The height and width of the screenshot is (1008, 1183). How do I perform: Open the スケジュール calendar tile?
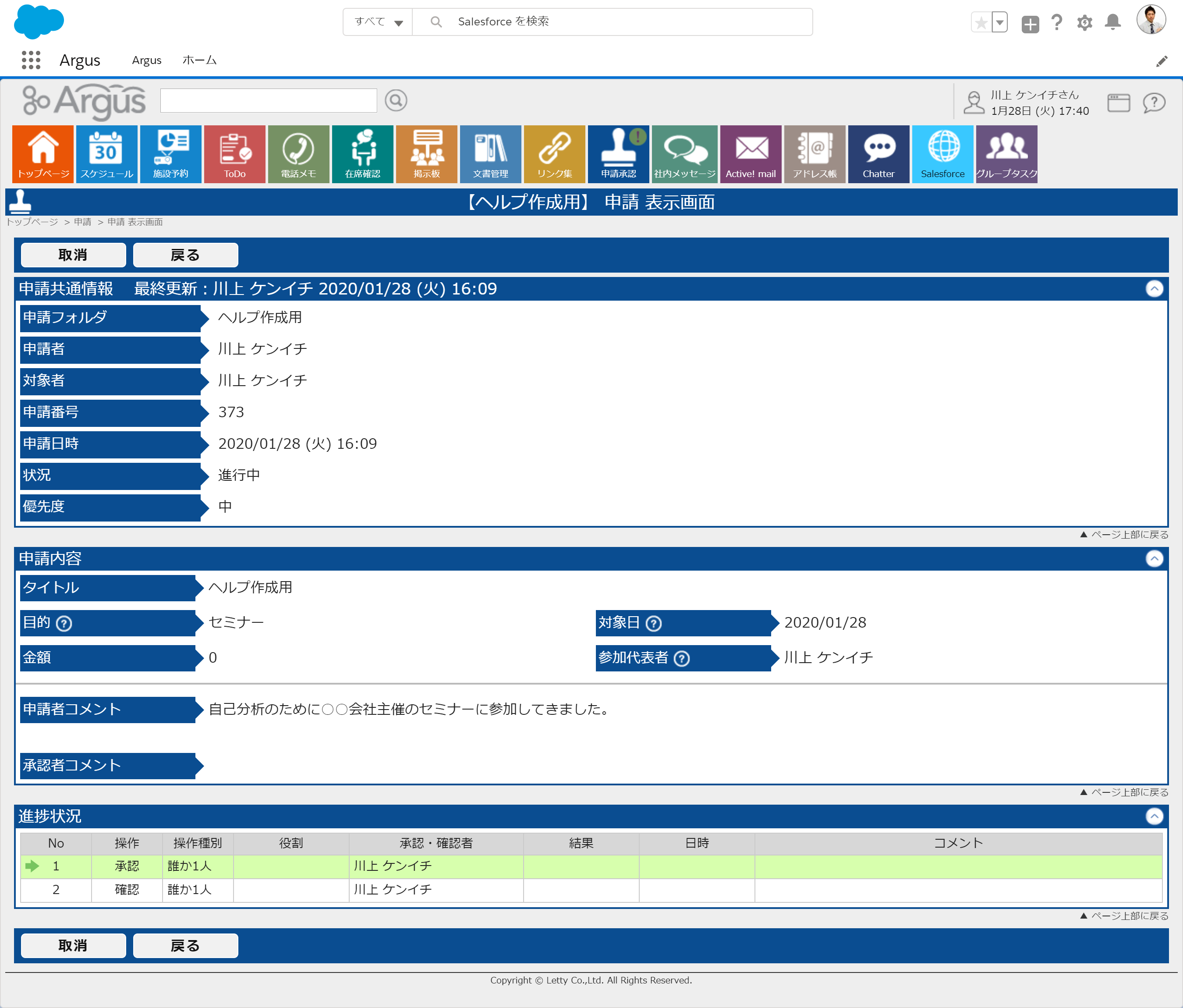(107, 154)
